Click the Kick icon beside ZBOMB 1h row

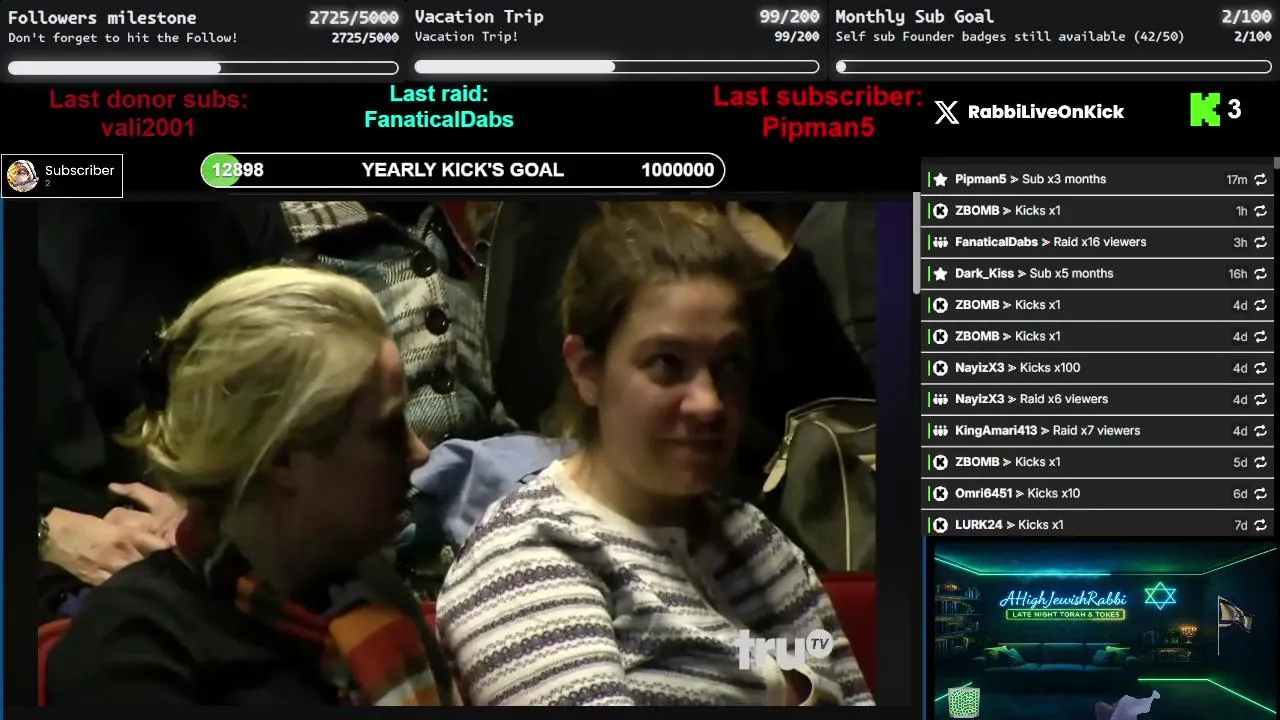coord(940,211)
